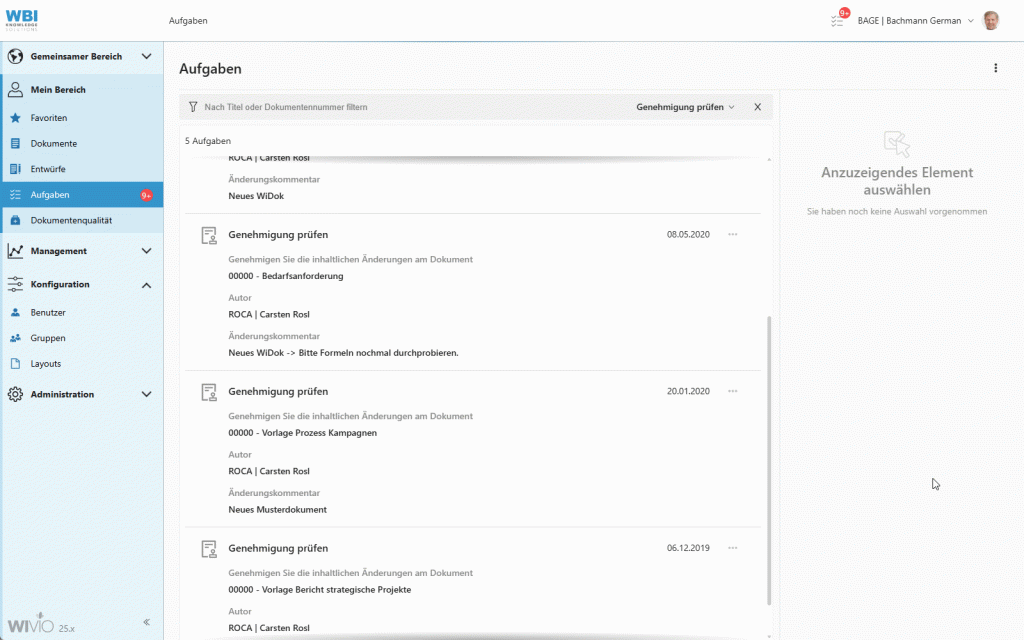Open options menu for the 20.01.2020 task
Image resolution: width=1024 pixels, height=640 pixels.
tap(733, 391)
